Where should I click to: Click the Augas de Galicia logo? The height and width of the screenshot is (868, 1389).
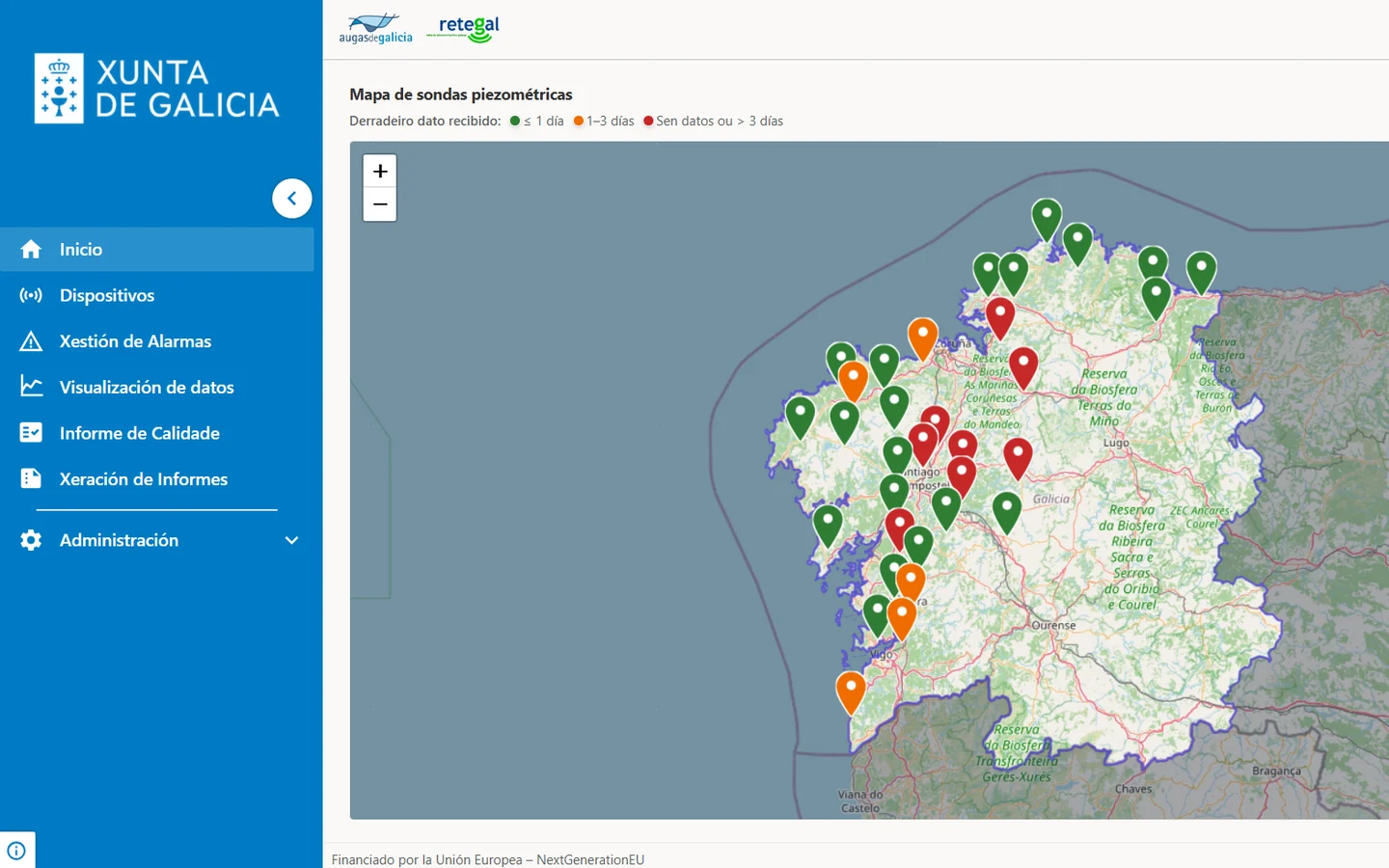pos(375,29)
